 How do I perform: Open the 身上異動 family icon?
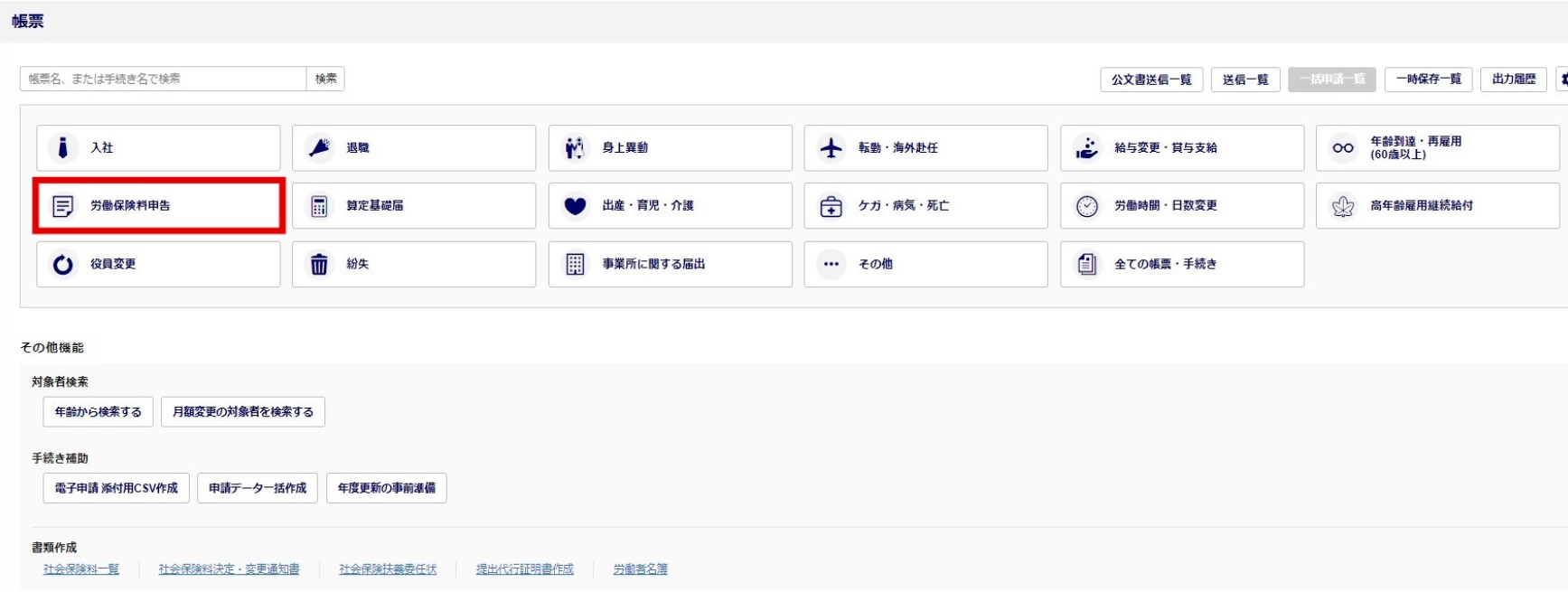point(575,147)
